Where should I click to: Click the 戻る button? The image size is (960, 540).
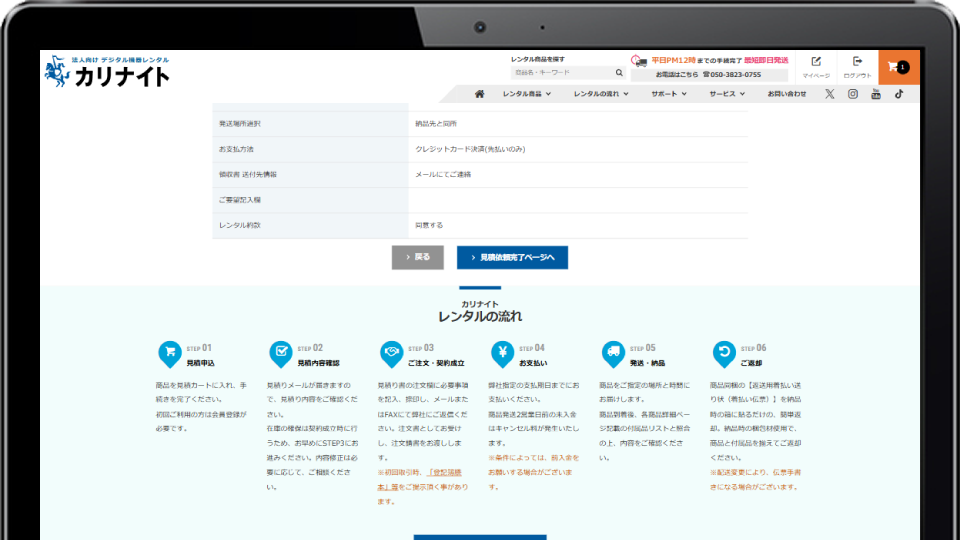point(418,257)
